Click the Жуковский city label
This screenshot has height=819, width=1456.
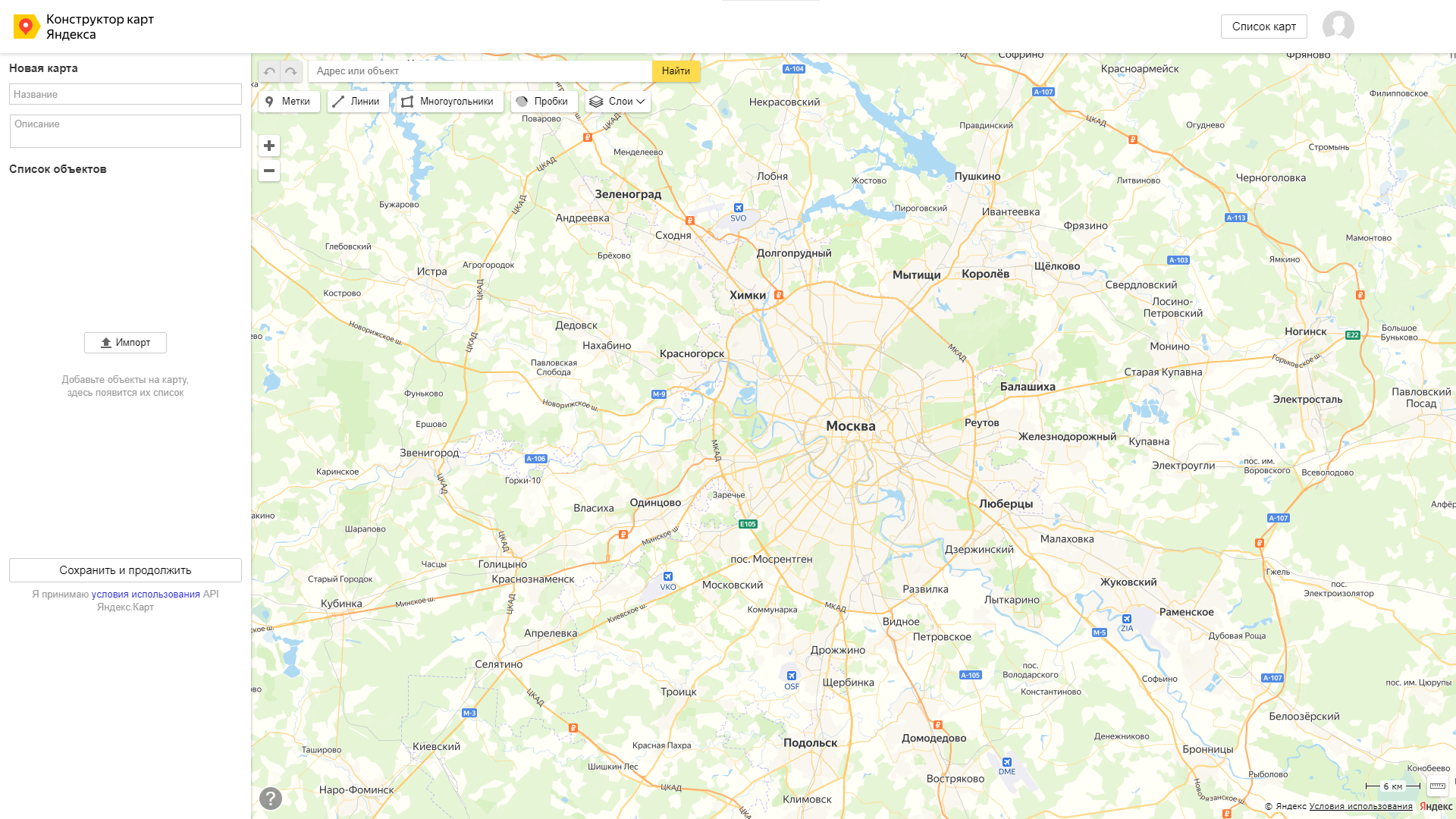[x=1128, y=582]
